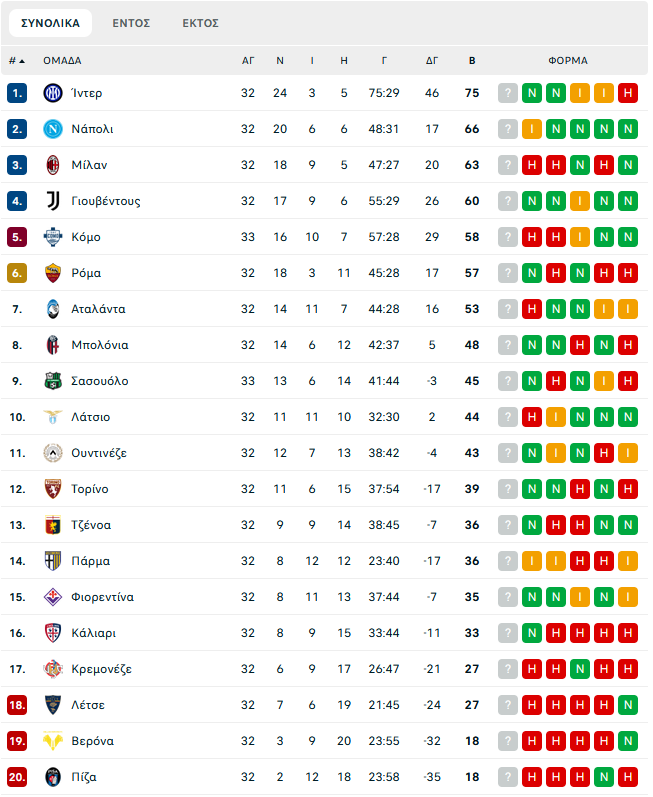Select the ΣΥΝΟΛΙΚΑ tab
The width and height of the screenshot is (653, 797).
[x=50, y=23]
